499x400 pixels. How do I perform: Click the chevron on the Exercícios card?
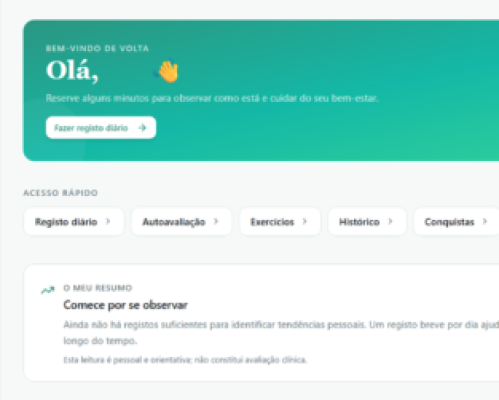(x=304, y=221)
